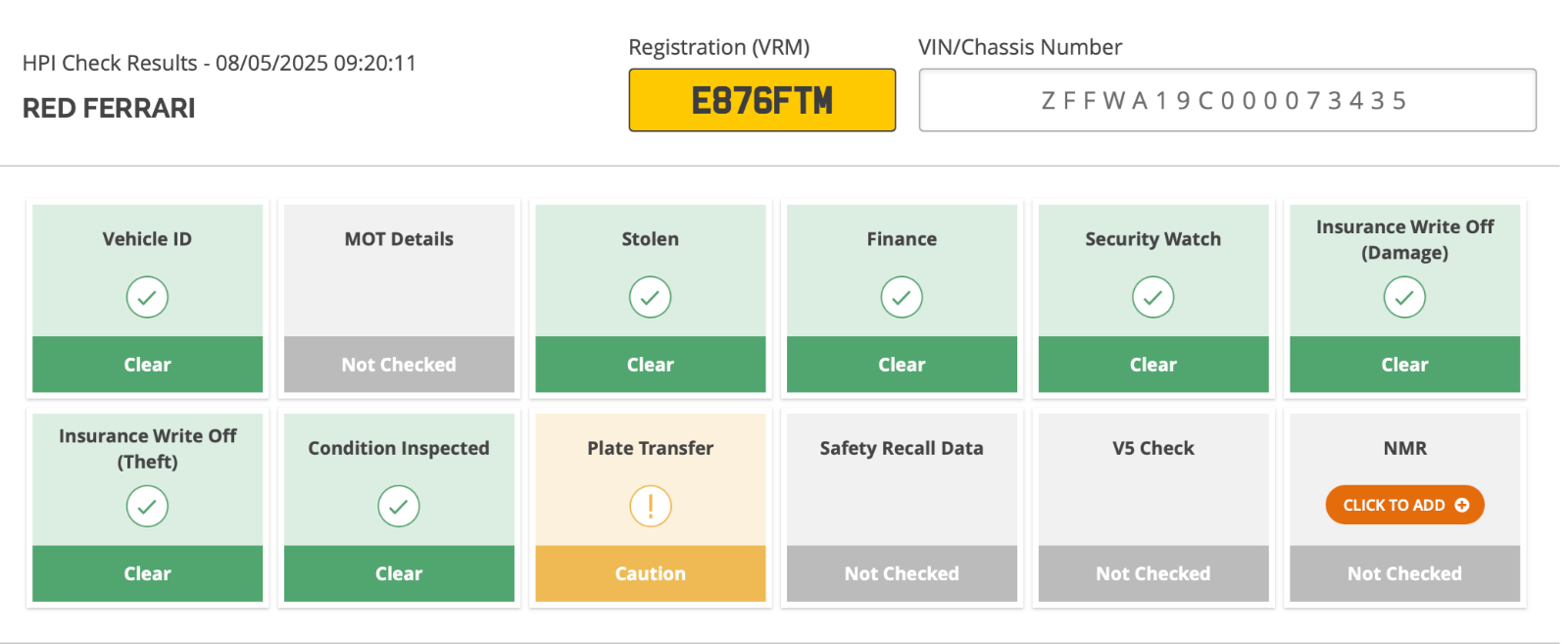Click the Plate Transfer caution exclamation icon
Image resolution: width=1568 pixels, height=644 pixels.
point(650,506)
